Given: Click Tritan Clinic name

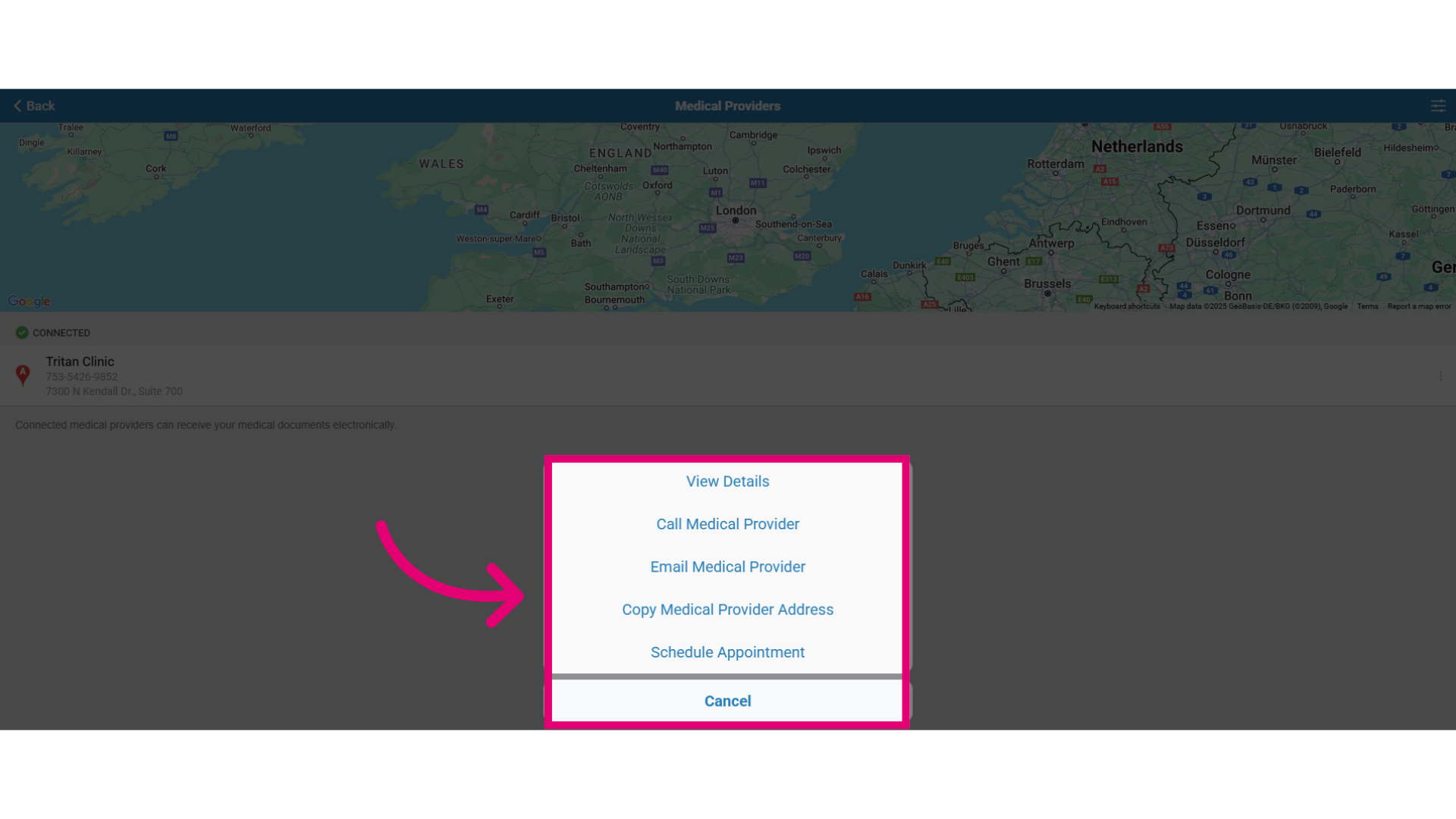Looking at the screenshot, I should click(x=80, y=362).
